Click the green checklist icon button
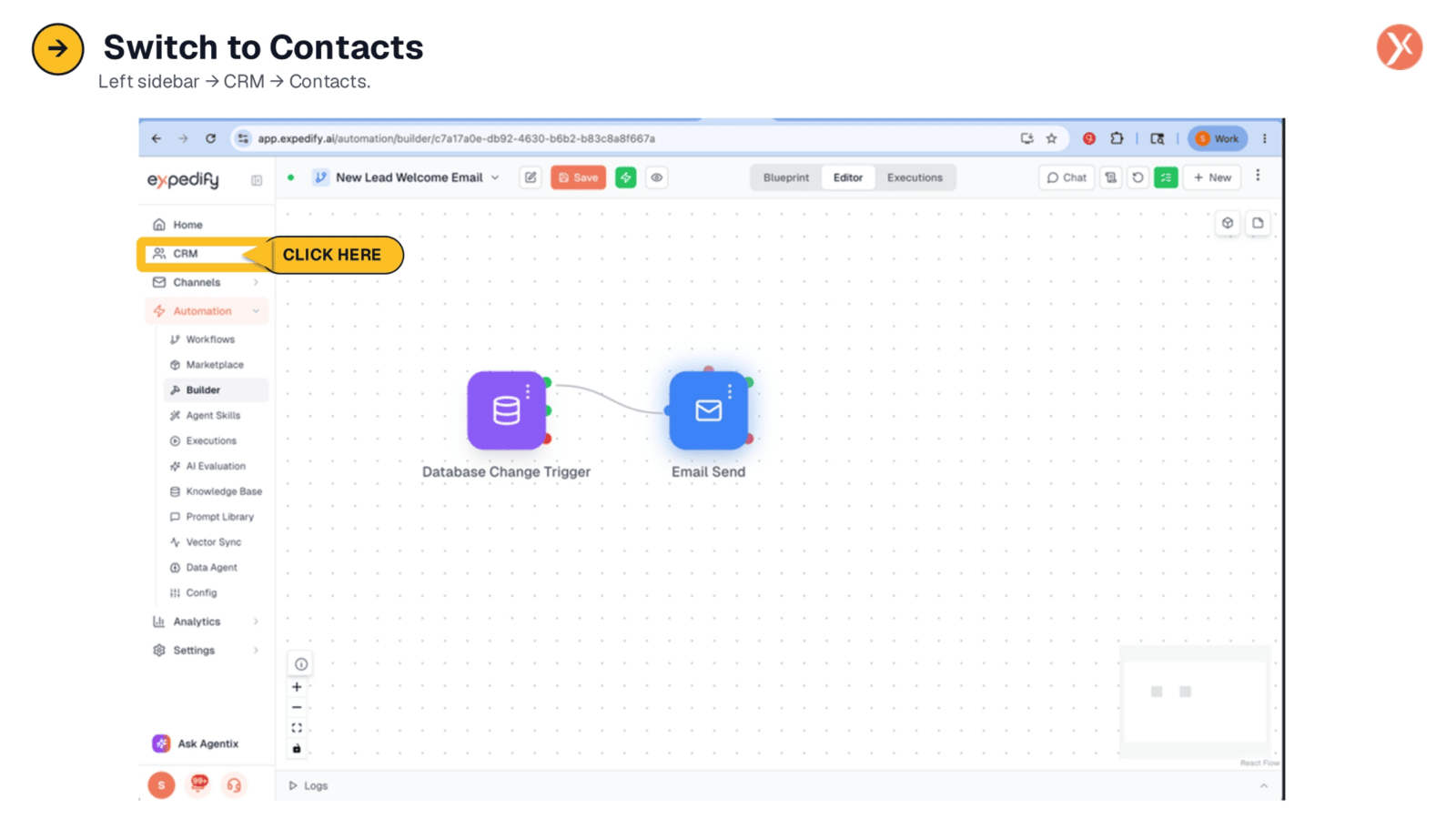The width and height of the screenshot is (1456, 819). 1166,177
